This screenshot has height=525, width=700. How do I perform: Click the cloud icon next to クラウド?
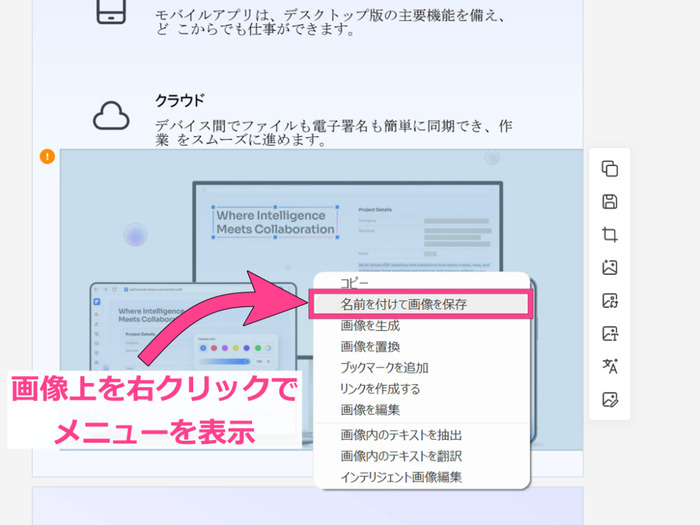pos(111,116)
